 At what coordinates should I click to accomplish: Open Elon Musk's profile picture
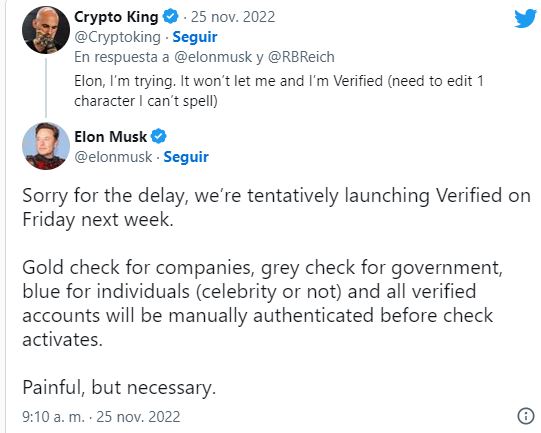pos(46,146)
